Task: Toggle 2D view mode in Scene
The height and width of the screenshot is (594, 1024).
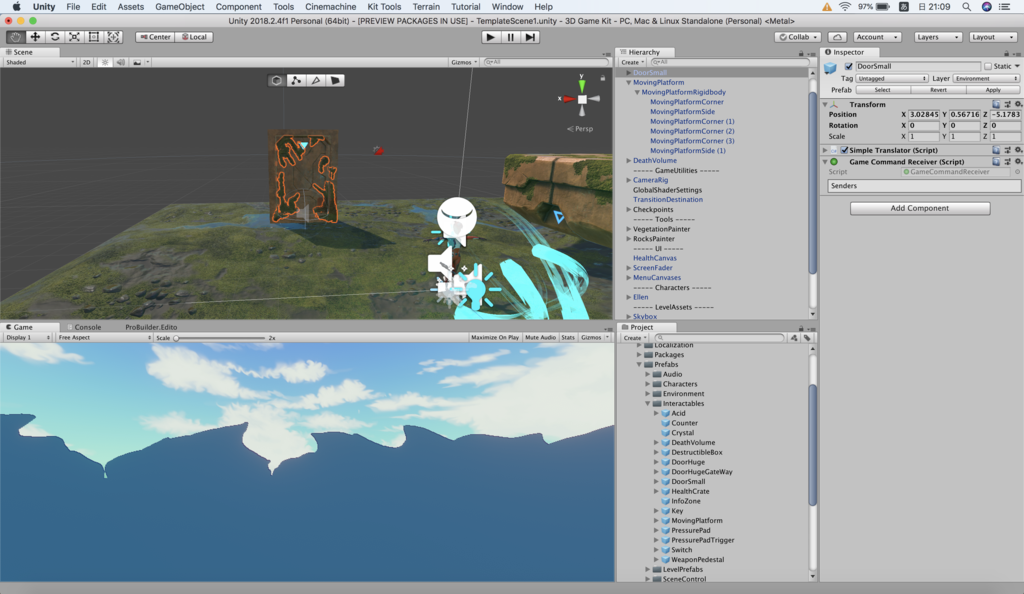Action: 86,62
